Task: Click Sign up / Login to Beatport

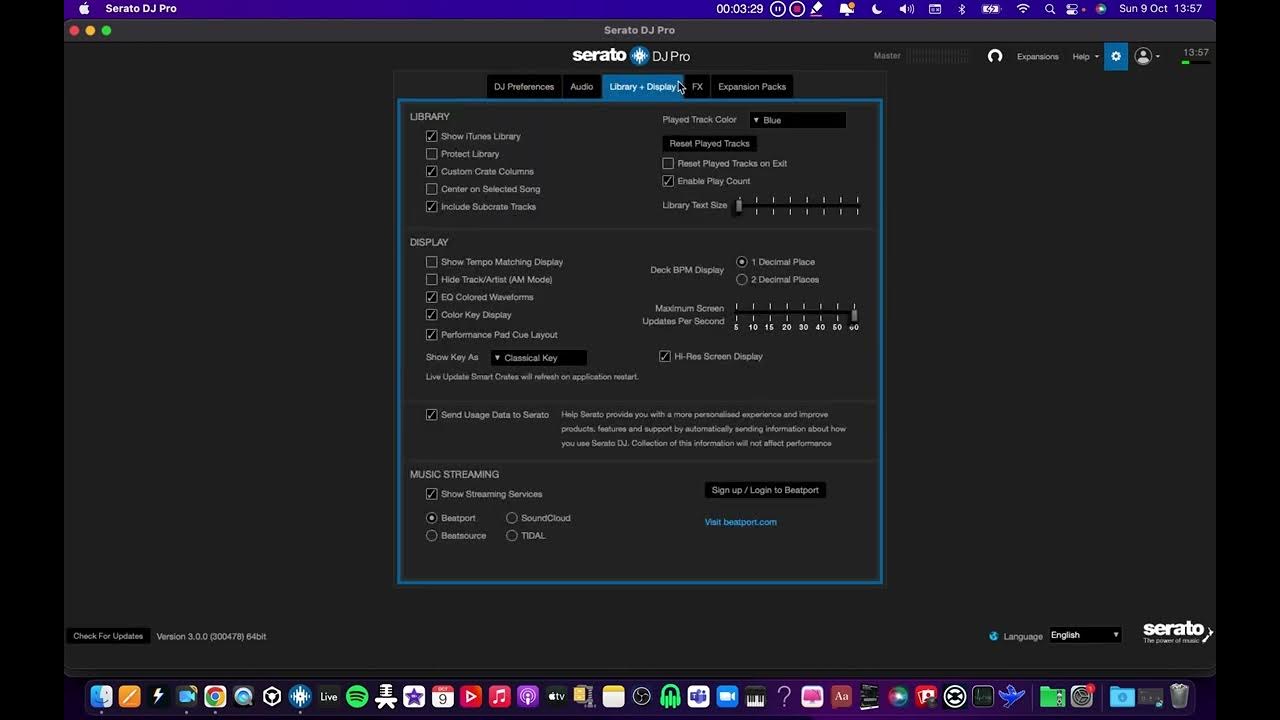Action: [765, 490]
